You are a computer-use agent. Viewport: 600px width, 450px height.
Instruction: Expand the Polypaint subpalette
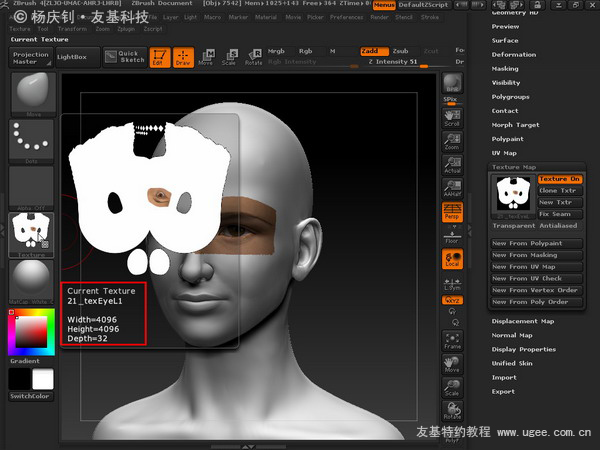507,139
